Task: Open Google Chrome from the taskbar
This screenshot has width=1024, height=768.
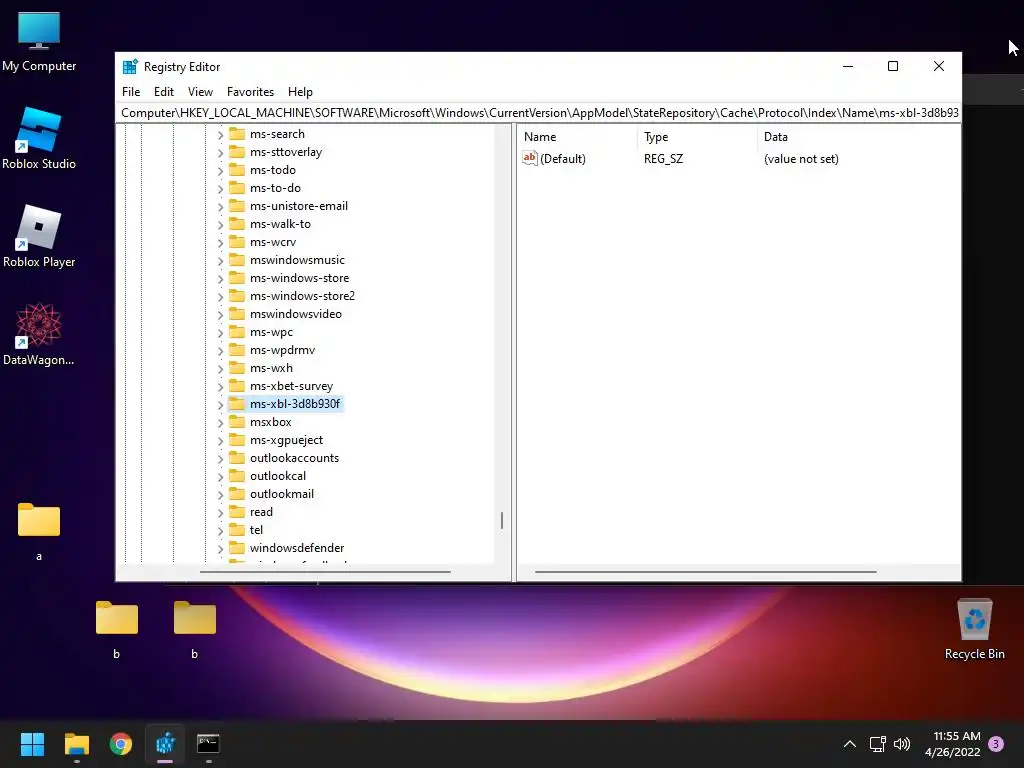Action: 121,744
